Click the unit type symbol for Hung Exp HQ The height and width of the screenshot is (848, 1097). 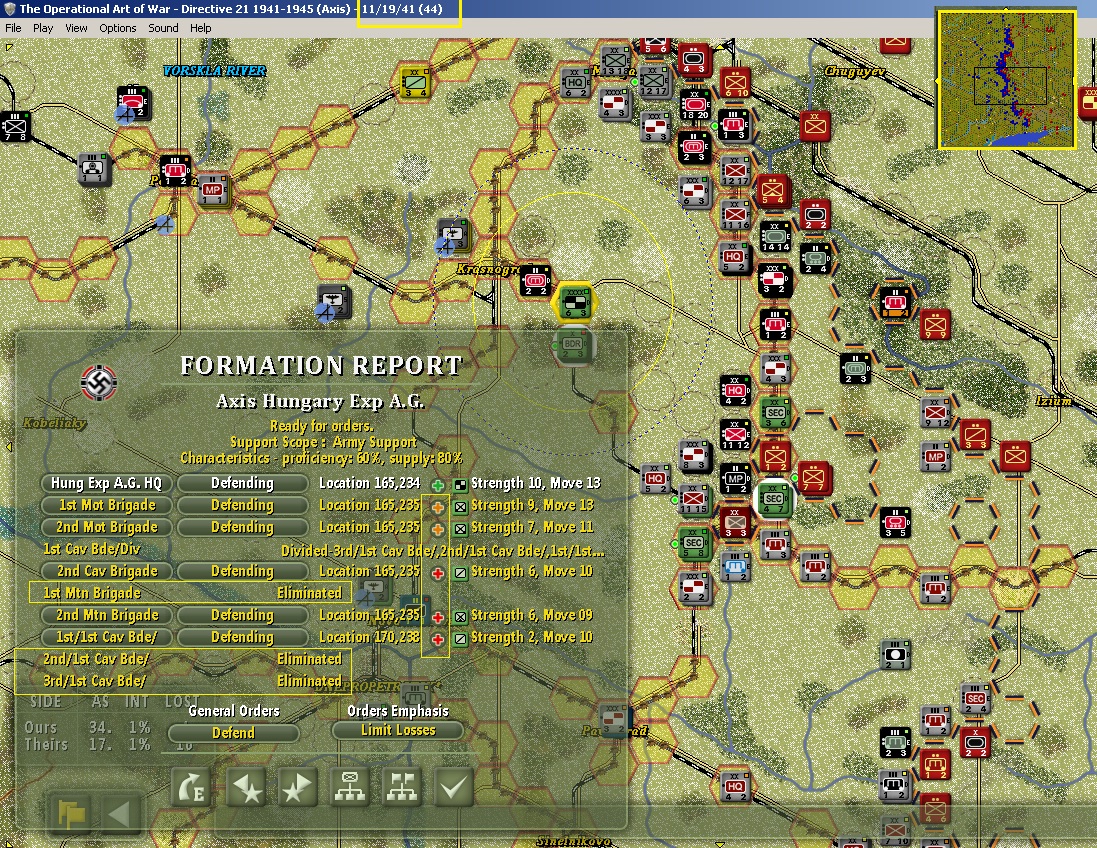460,485
